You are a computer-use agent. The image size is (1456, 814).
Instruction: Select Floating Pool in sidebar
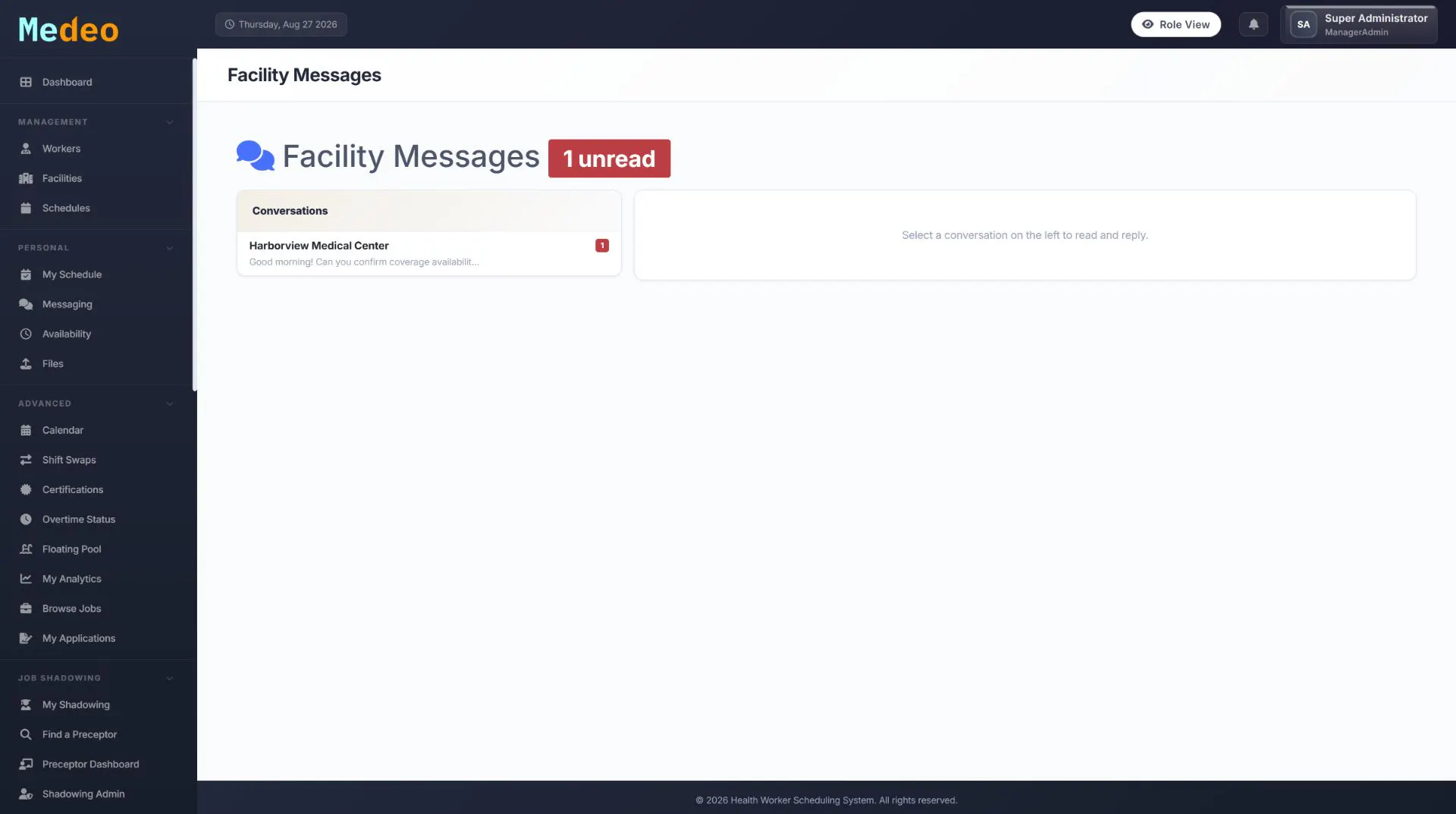[x=96, y=549]
